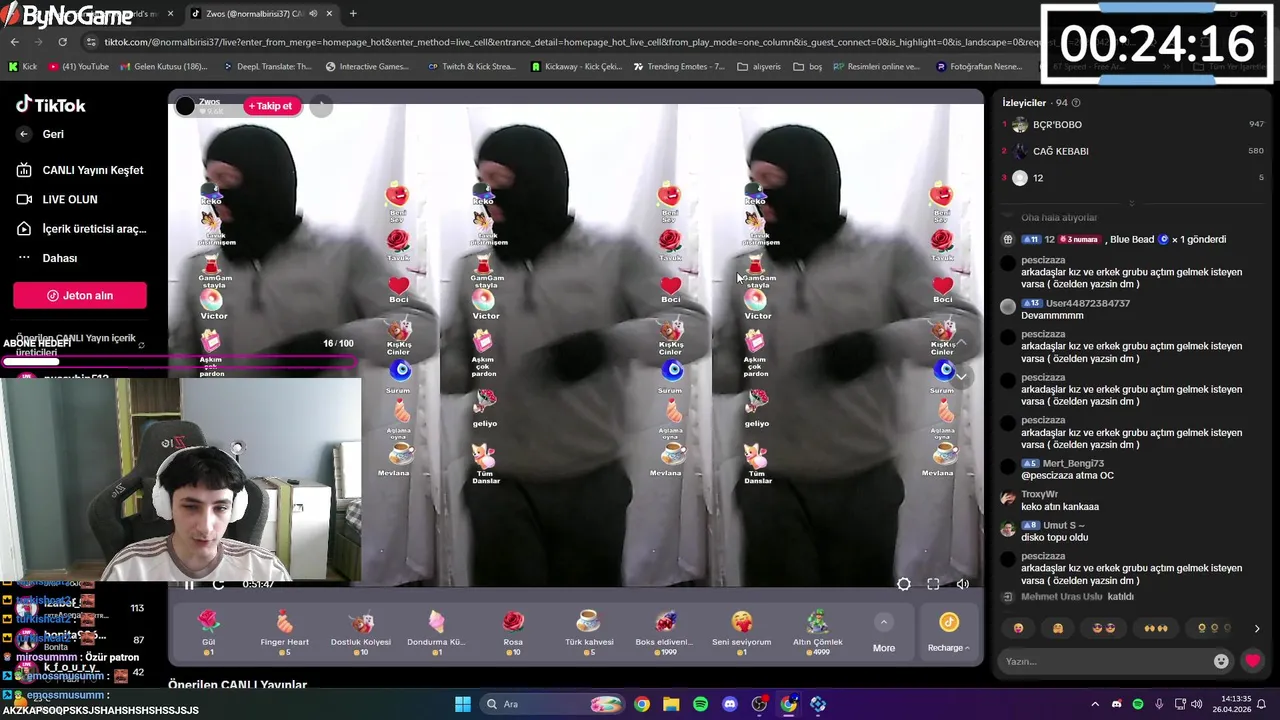
Task: Send the Türk kahvesi gift
Action: point(589,632)
